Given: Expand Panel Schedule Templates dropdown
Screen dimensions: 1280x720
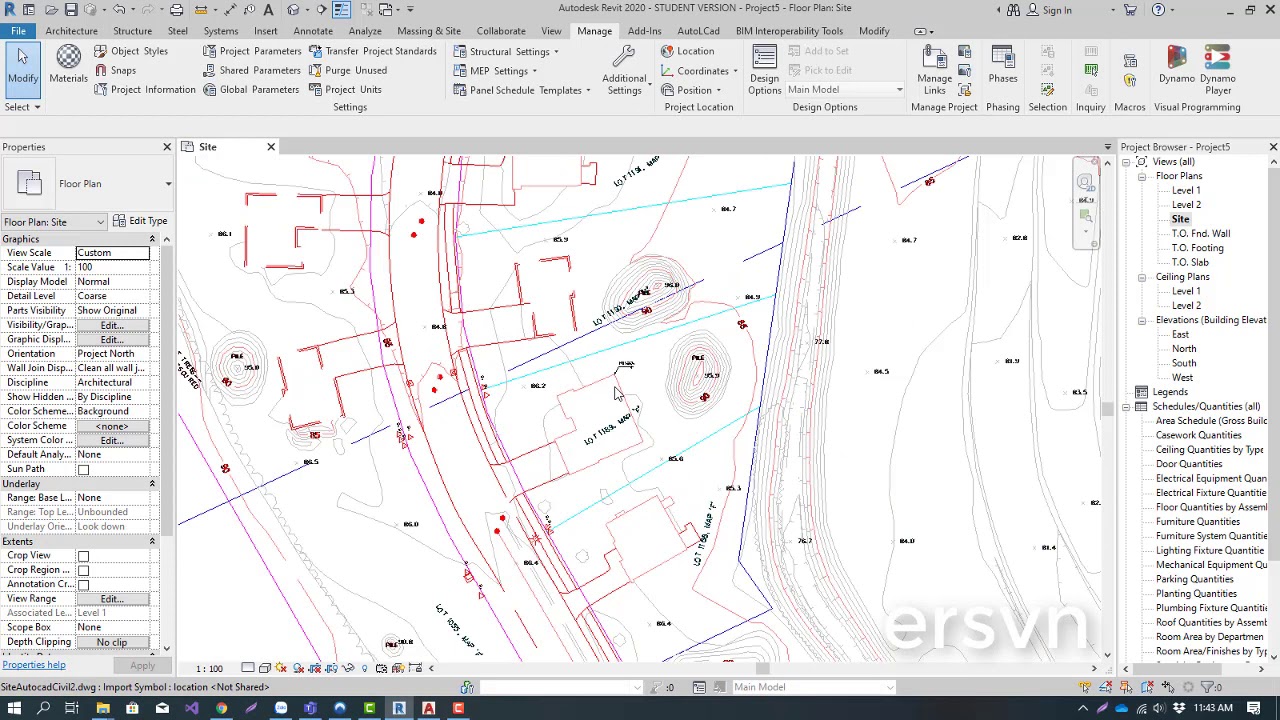Looking at the screenshot, I should [x=588, y=90].
